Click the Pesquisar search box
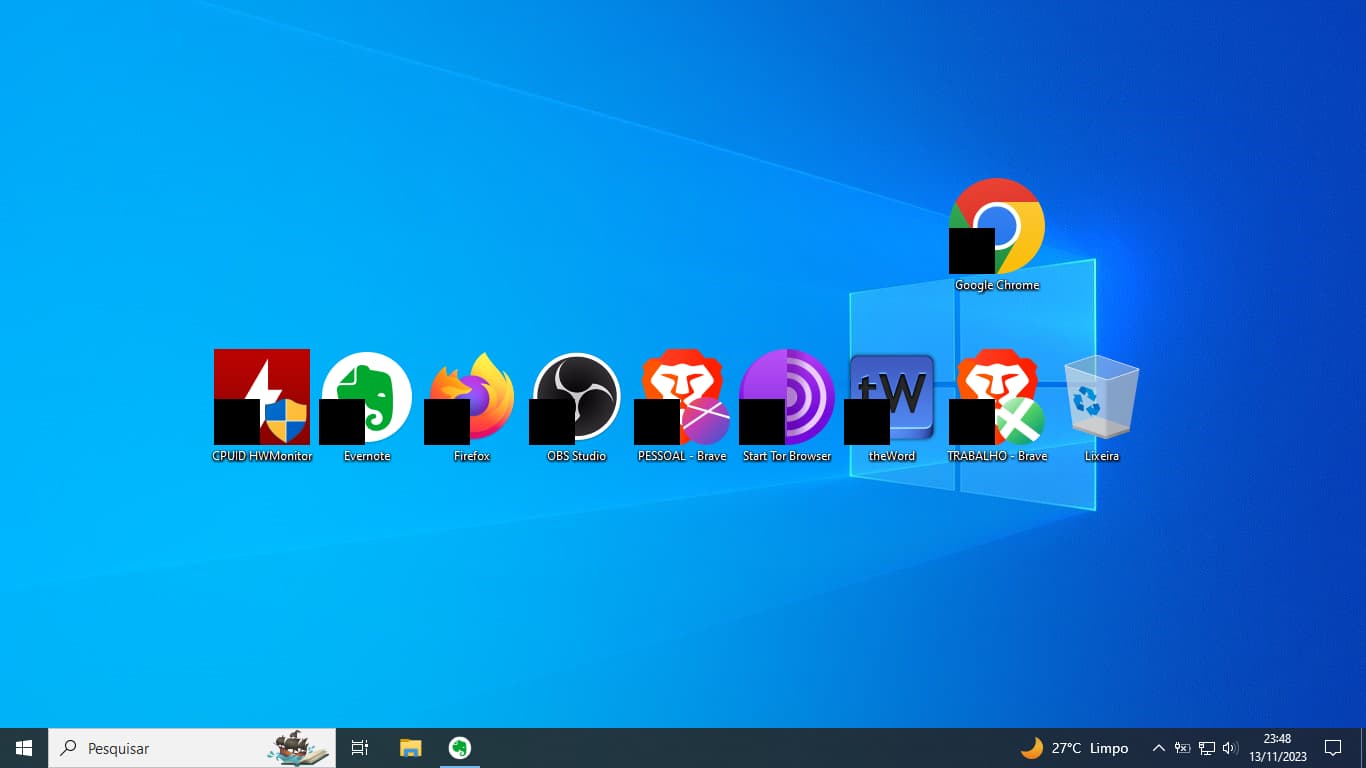 (x=192, y=748)
